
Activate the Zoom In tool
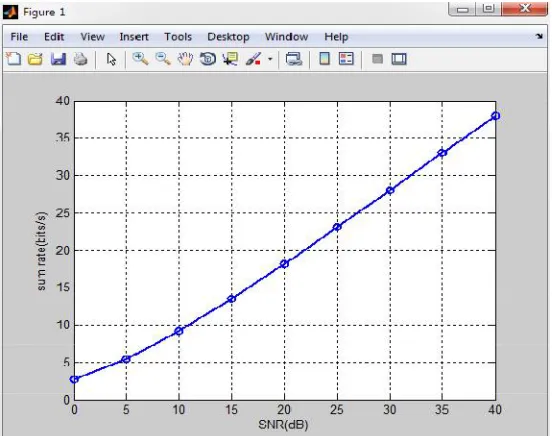pyautogui.click(x=140, y=59)
